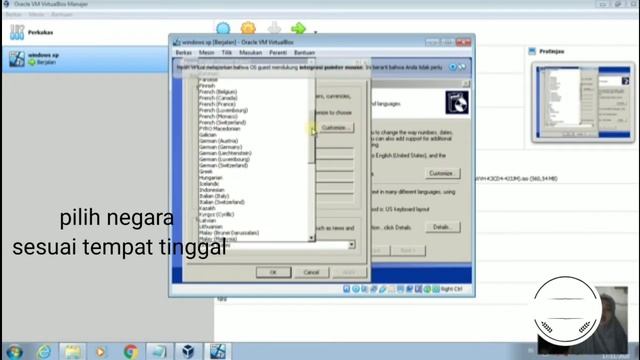
Task: Click OK in the Regional Options dialog
Action: 273,272
